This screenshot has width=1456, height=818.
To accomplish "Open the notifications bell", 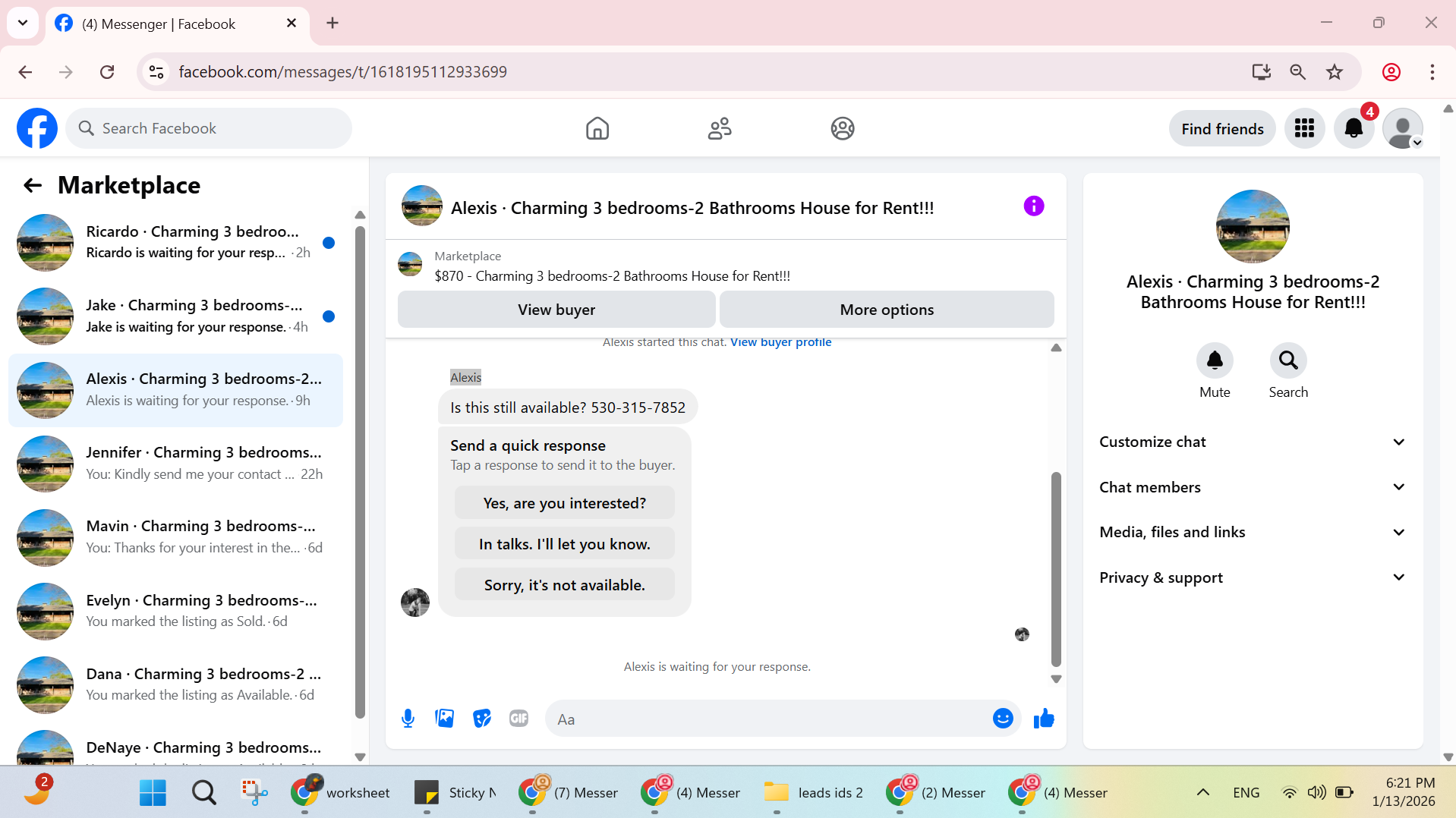I will (1354, 128).
